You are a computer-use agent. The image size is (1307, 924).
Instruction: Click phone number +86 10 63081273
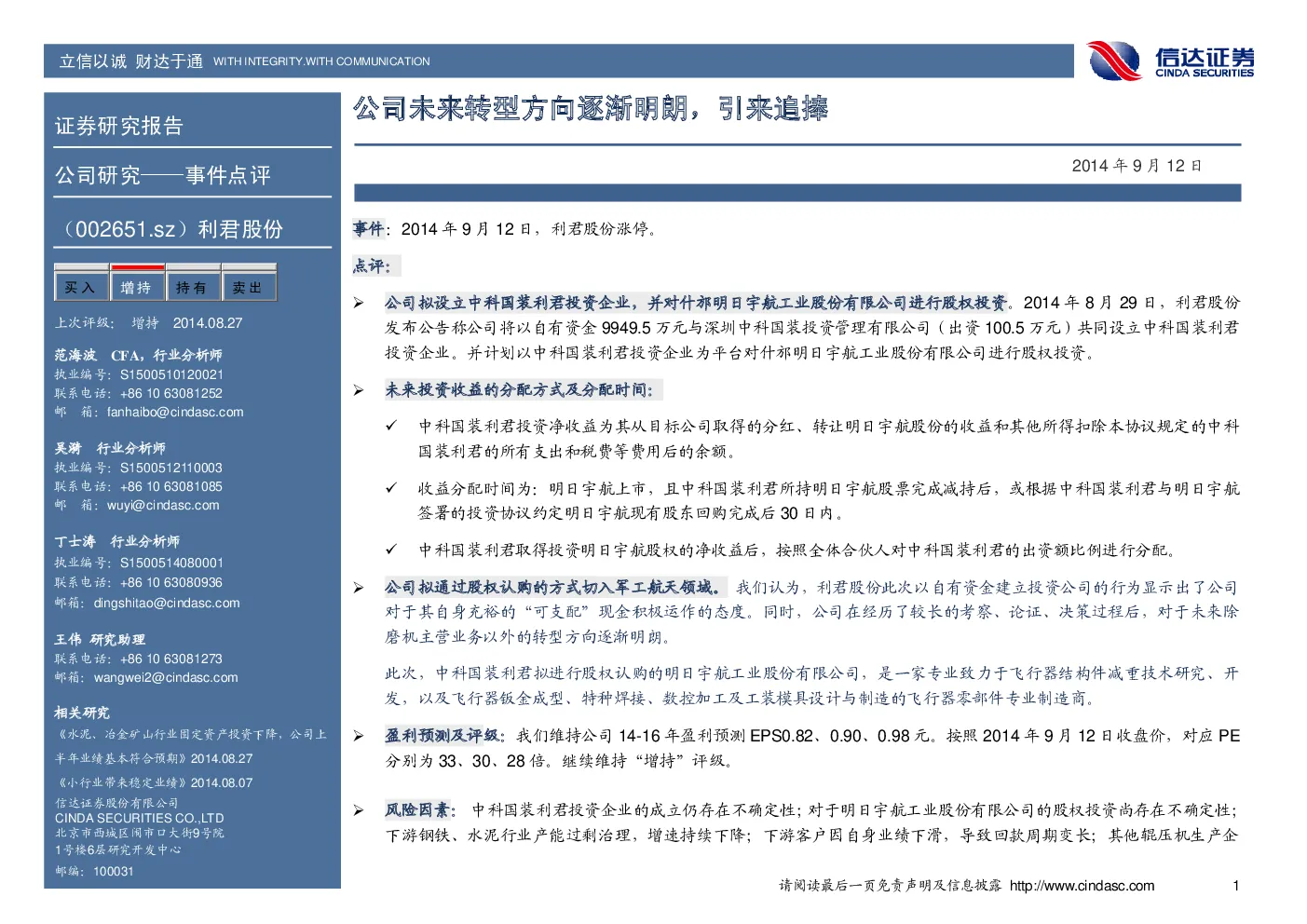(171, 659)
